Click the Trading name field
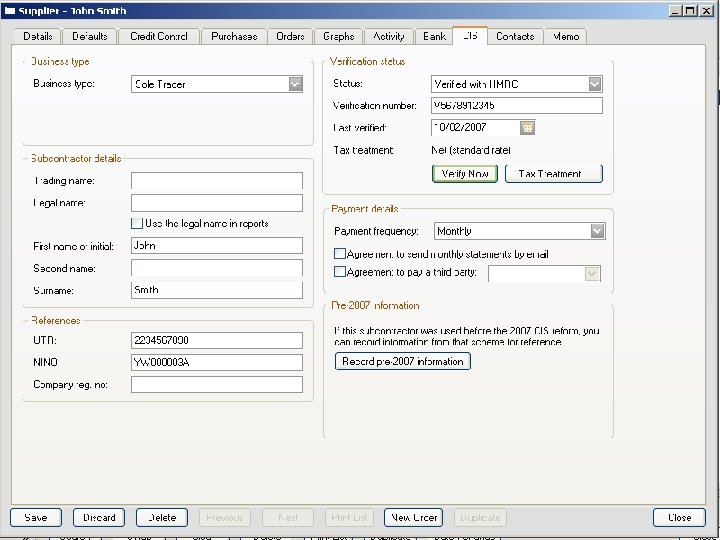Image resolution: width=720 pixels, height=540 pixels. [217, 180]
